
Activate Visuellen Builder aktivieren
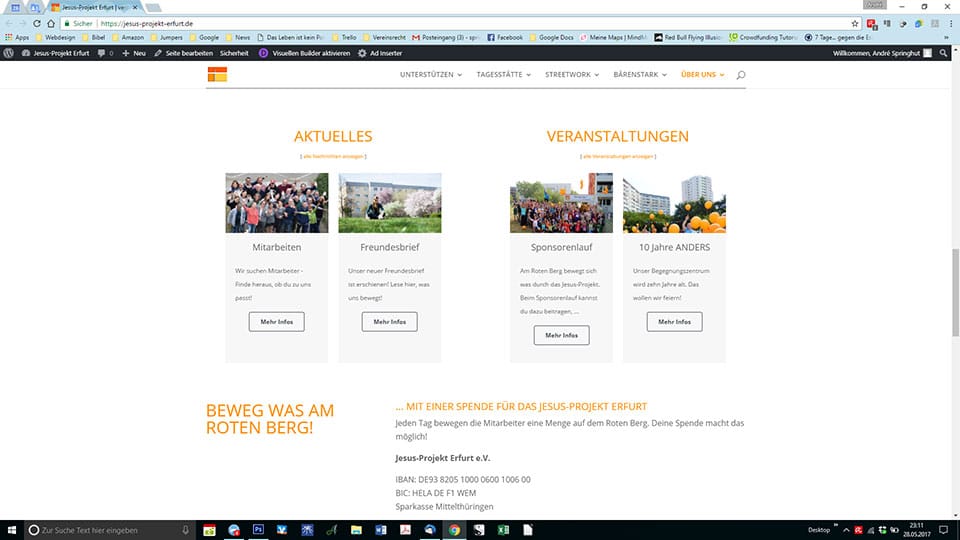point(304,53)
